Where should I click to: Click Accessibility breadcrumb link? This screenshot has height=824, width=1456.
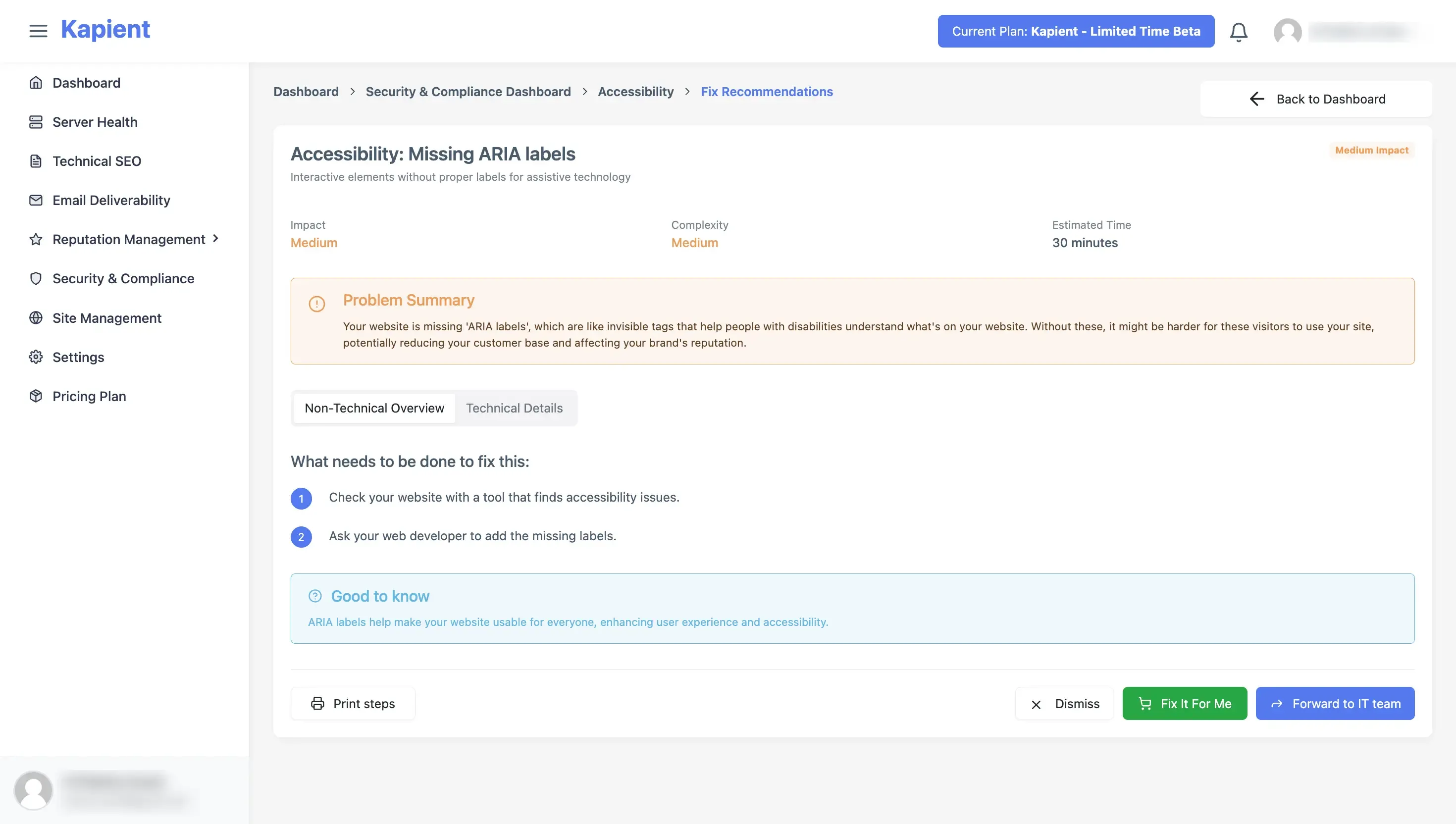coord(635,91)
